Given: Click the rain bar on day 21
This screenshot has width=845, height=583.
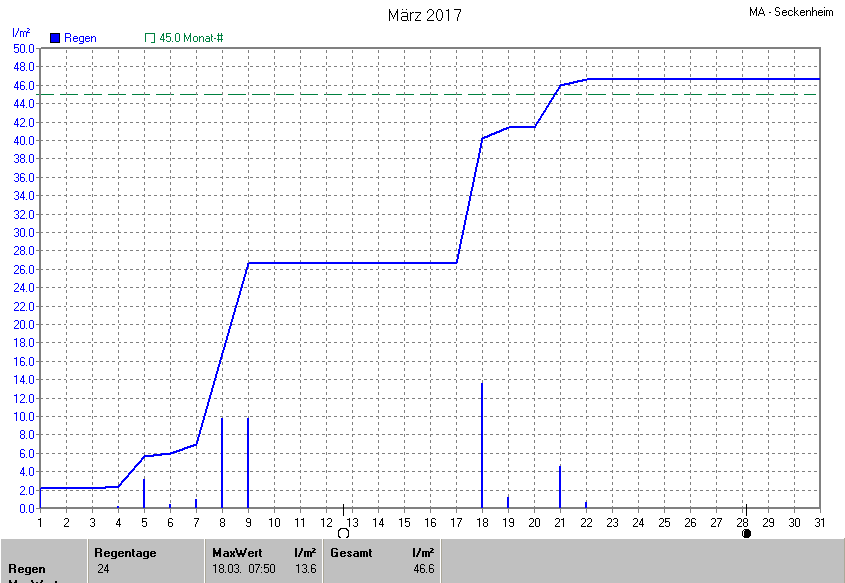Looking at the screenshot, I should tap(560, 486).
